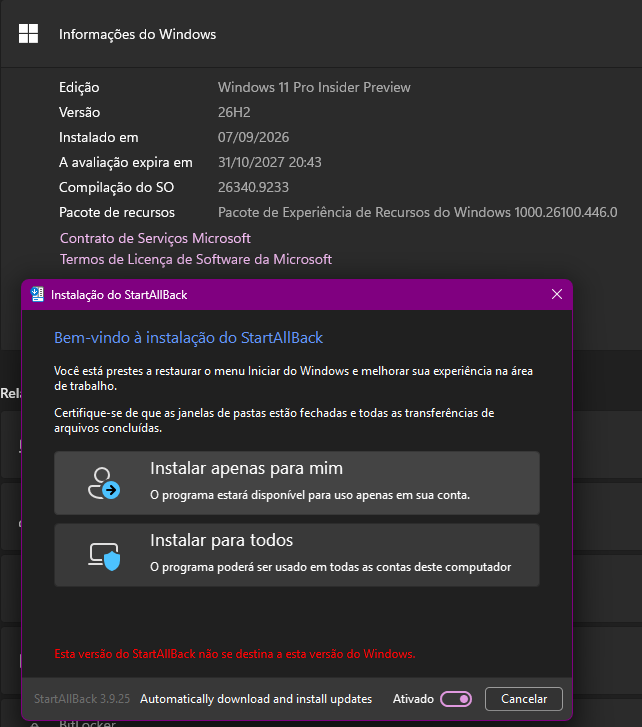Screen dimensions: 642x727
Task: Select the version value 26H2
Action: 234,112
